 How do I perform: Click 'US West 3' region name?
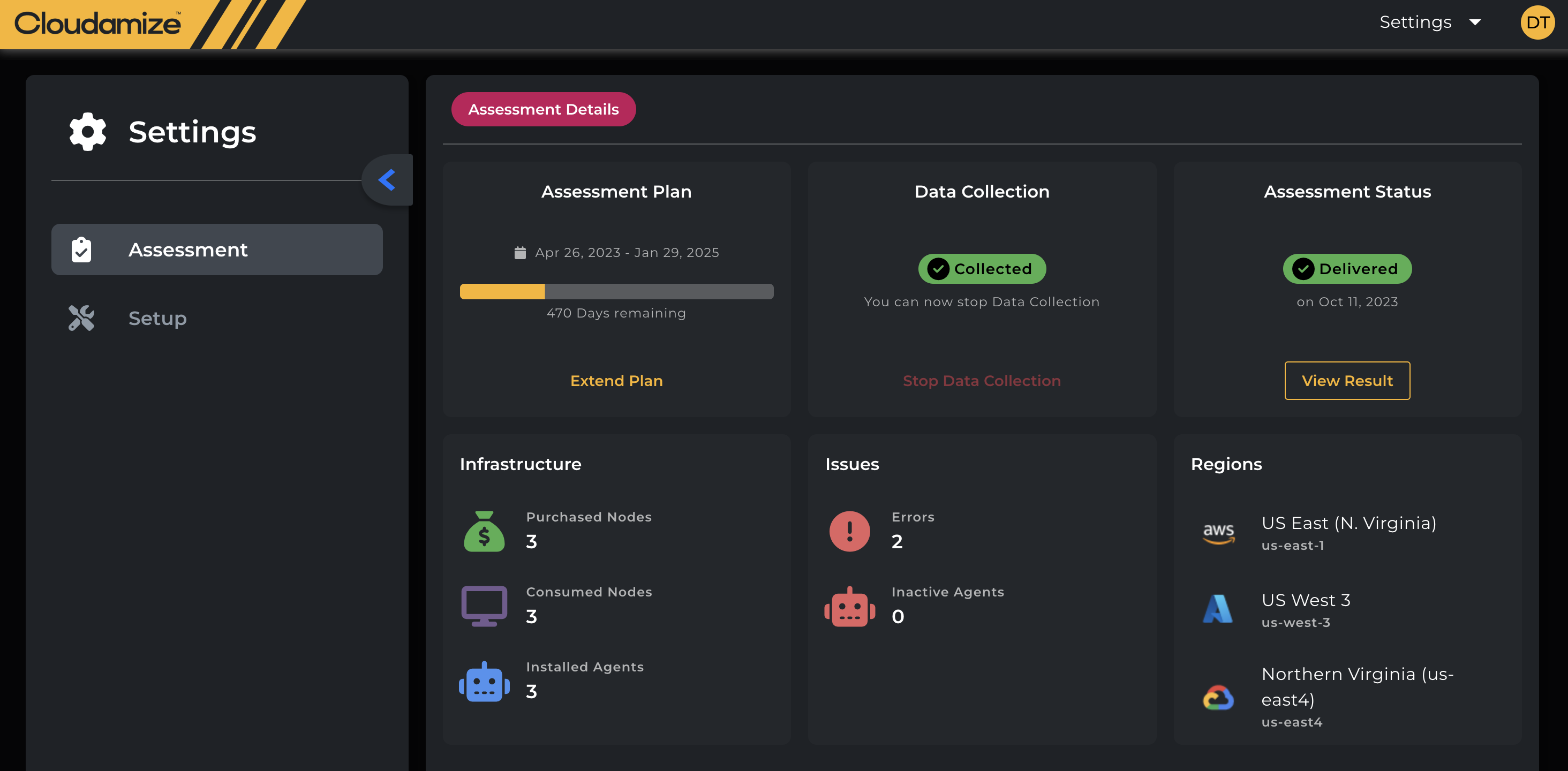click(x=1306, y=600)
